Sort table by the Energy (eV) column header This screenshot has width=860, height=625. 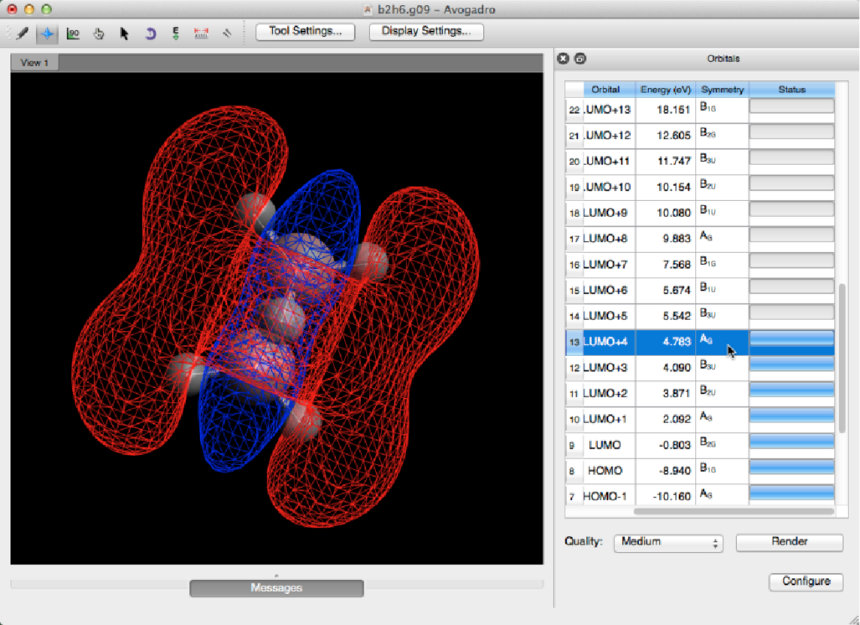665,90
